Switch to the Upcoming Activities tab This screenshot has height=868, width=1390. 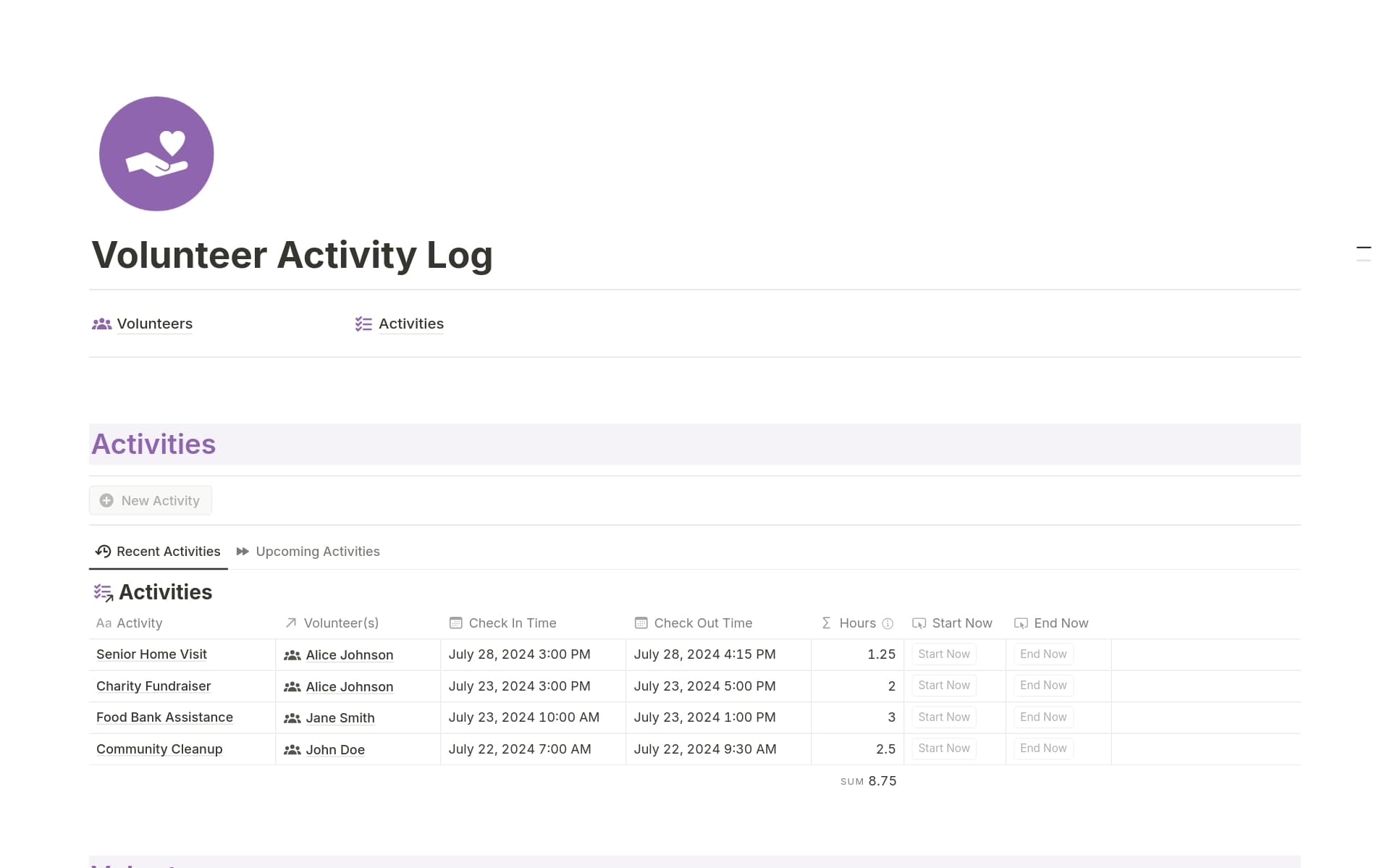[317, 551]
